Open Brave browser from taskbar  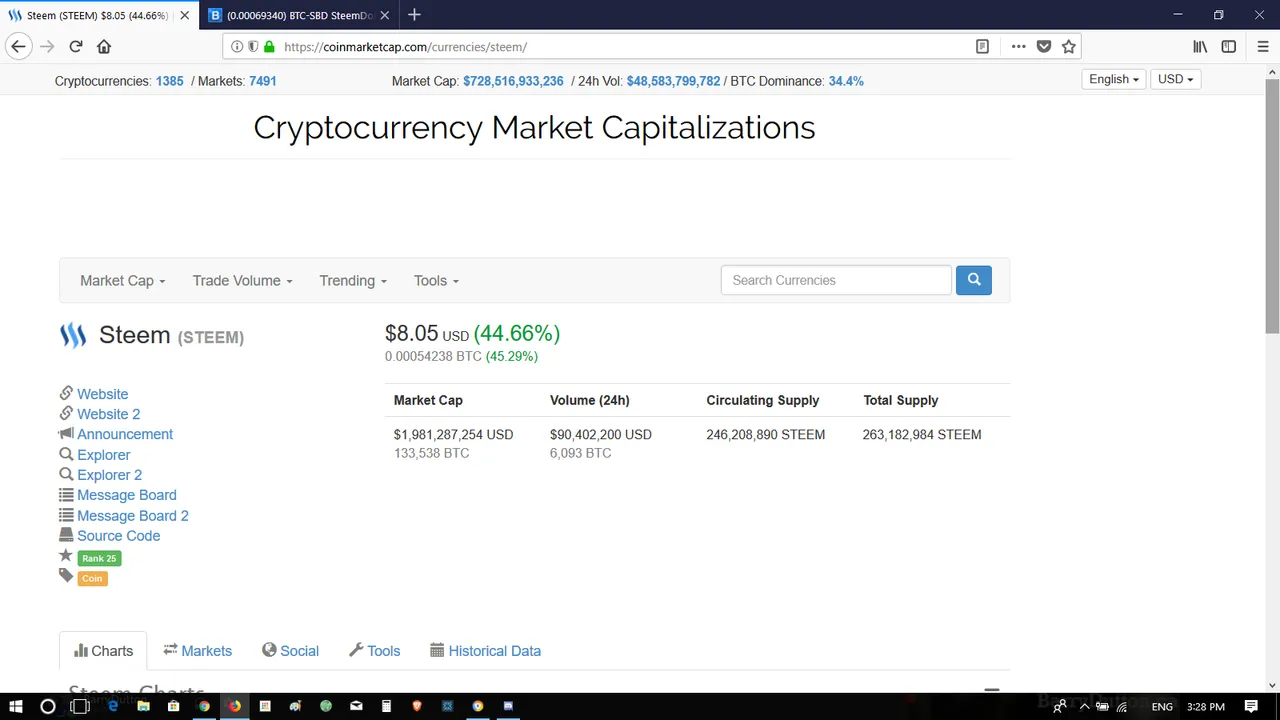416,706
